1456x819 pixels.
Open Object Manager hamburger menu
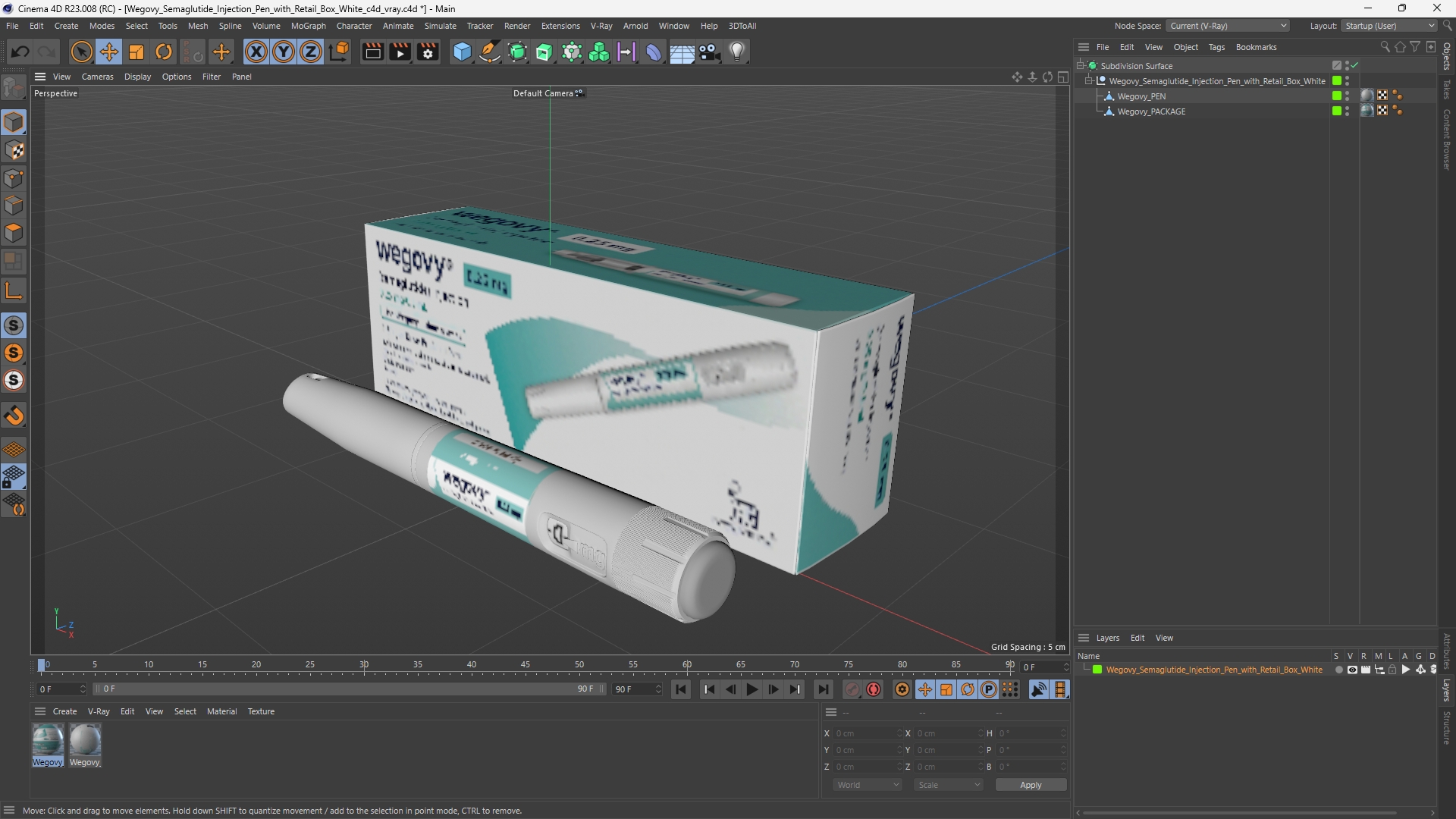click(1084, 47)
